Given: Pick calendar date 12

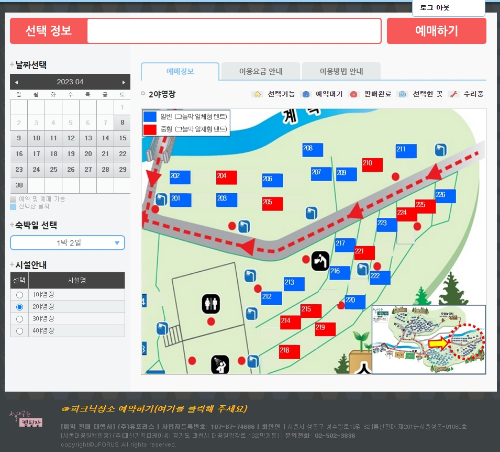Looking at the screenshot, I should 71,138.
